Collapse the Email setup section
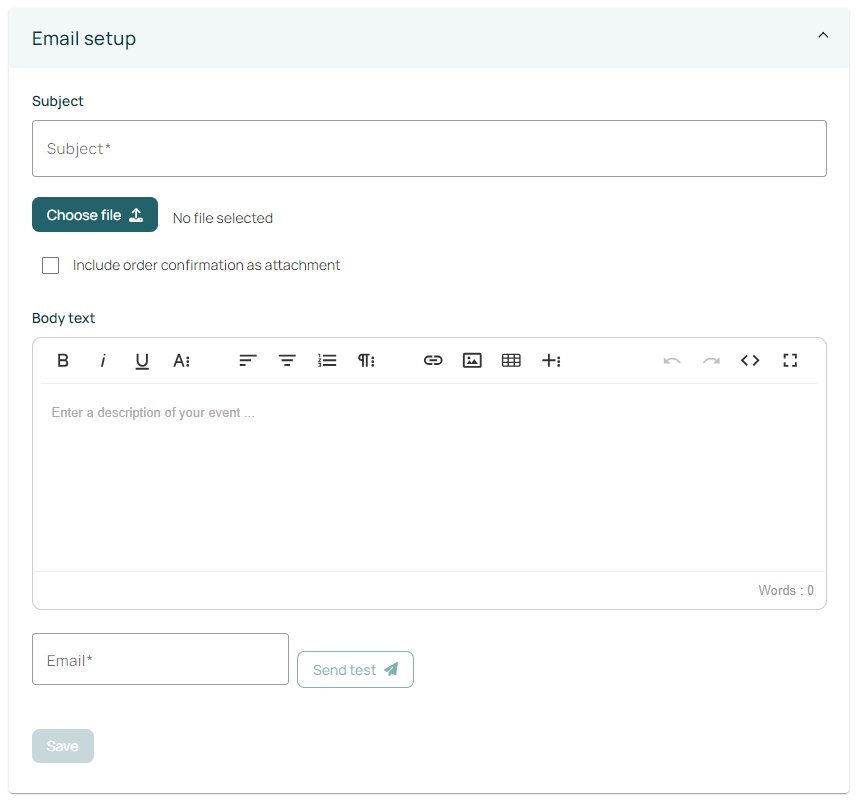This screenshot has height=800, width=856. point(823,36)
